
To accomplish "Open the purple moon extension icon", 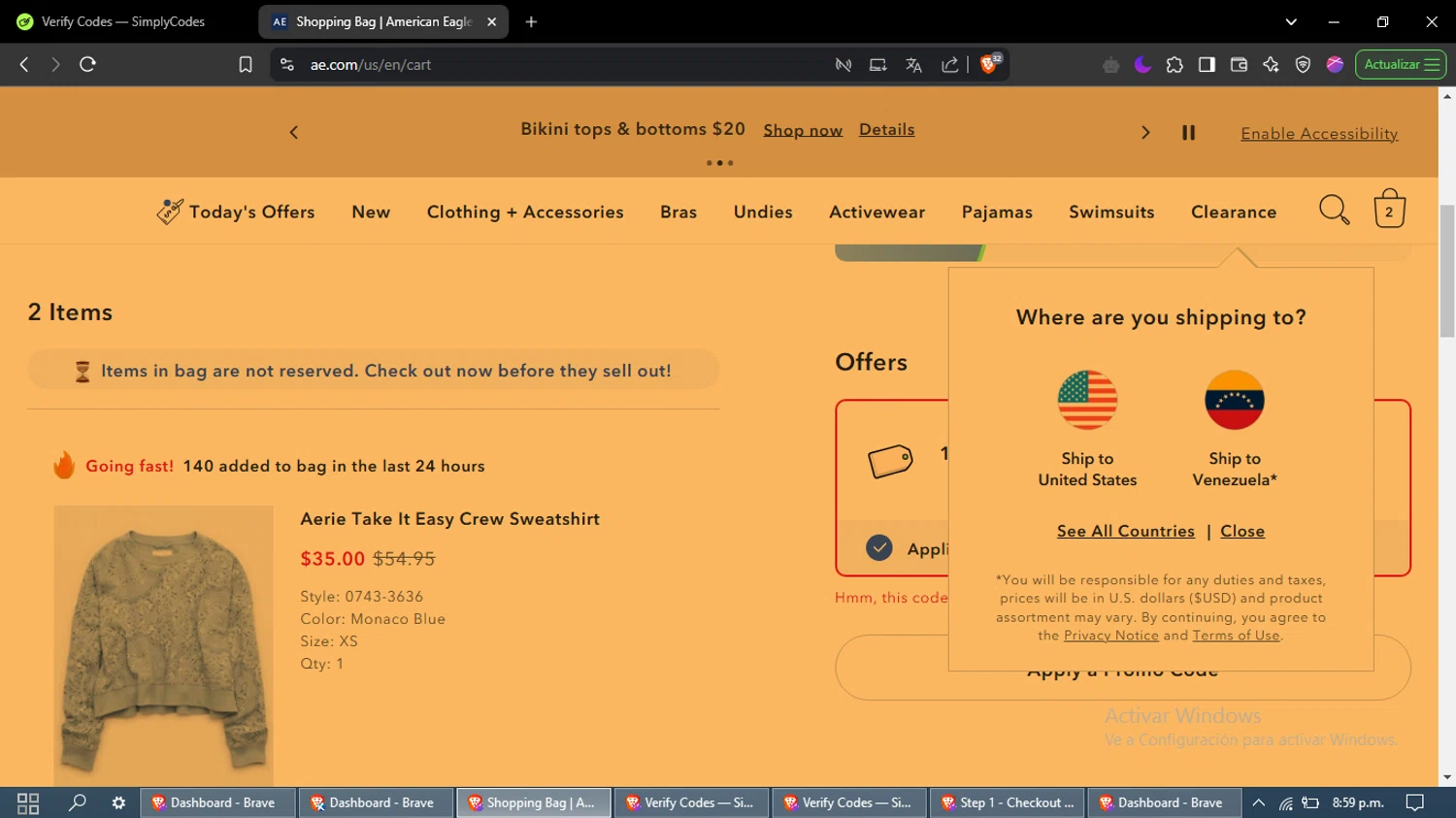I will tap(1142, 65).
